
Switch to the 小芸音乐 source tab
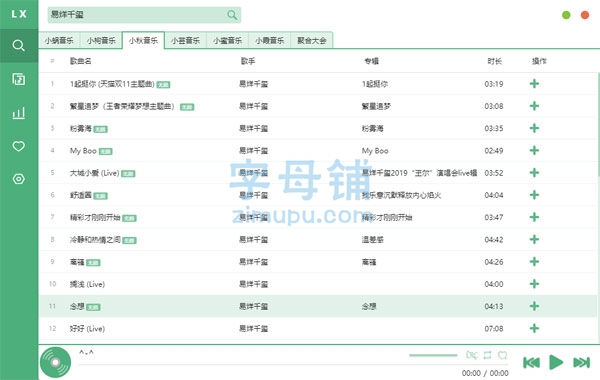tap(185, 41)
